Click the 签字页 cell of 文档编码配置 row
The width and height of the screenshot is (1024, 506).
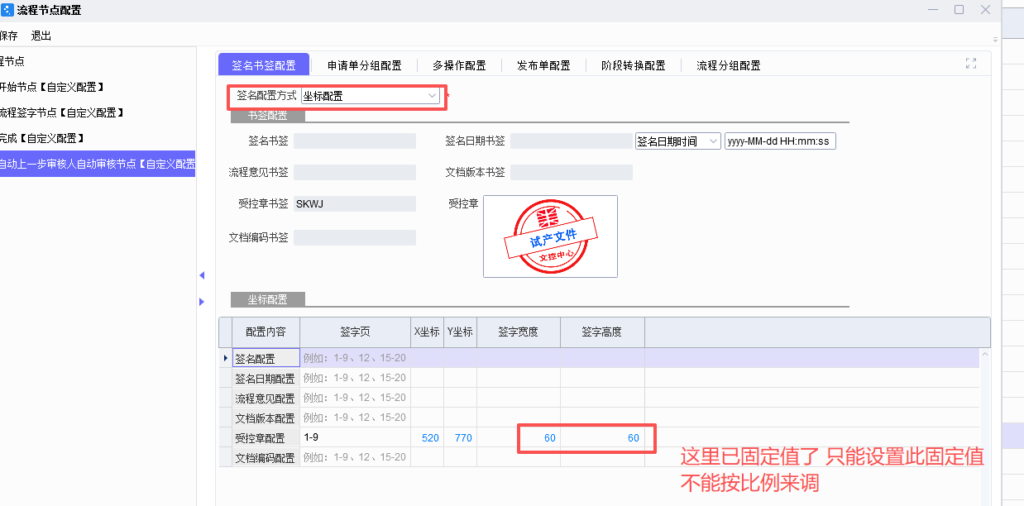click(x=355, y=457)
